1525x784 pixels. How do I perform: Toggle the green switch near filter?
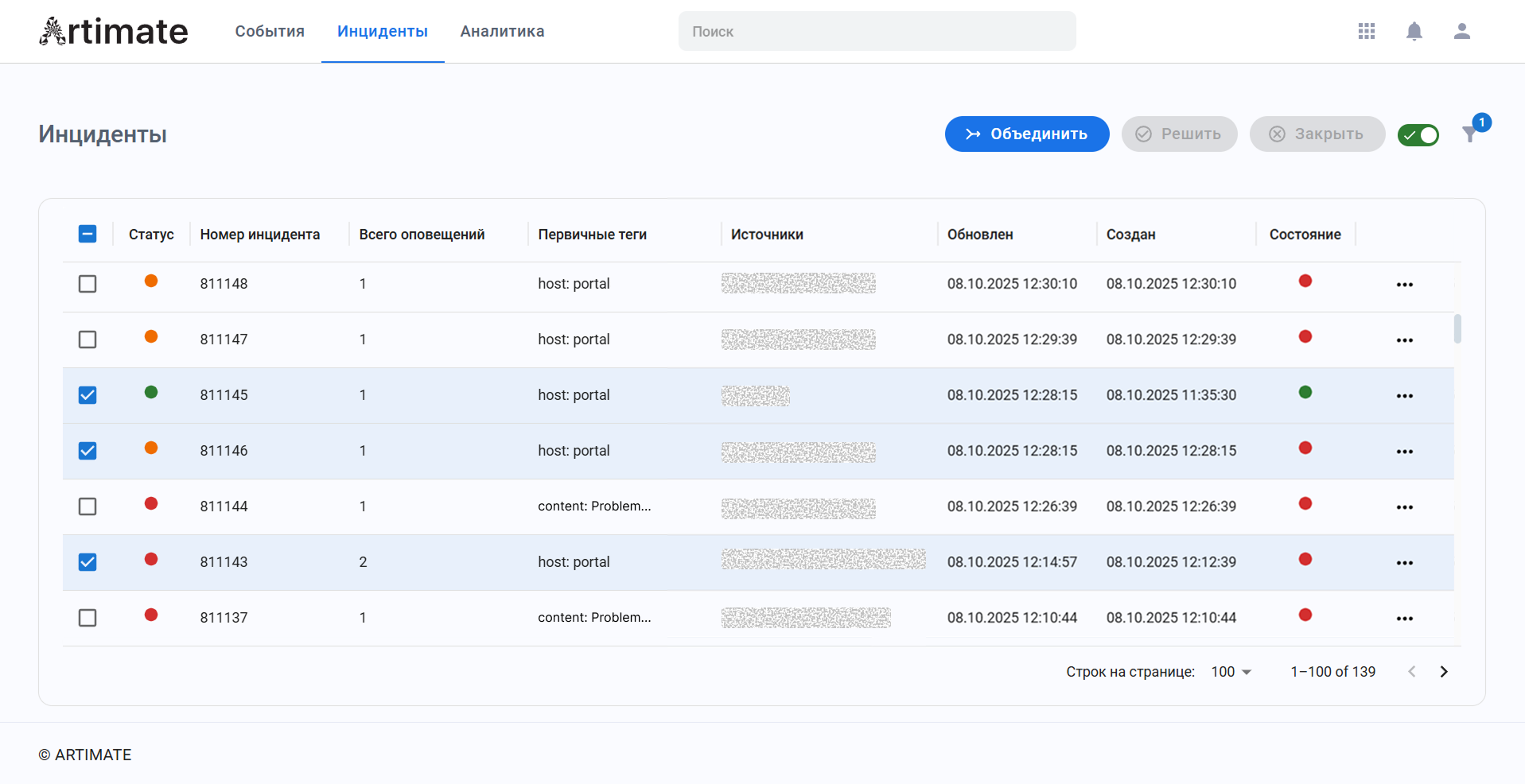pyautogui.click(x=1418, y=135)
